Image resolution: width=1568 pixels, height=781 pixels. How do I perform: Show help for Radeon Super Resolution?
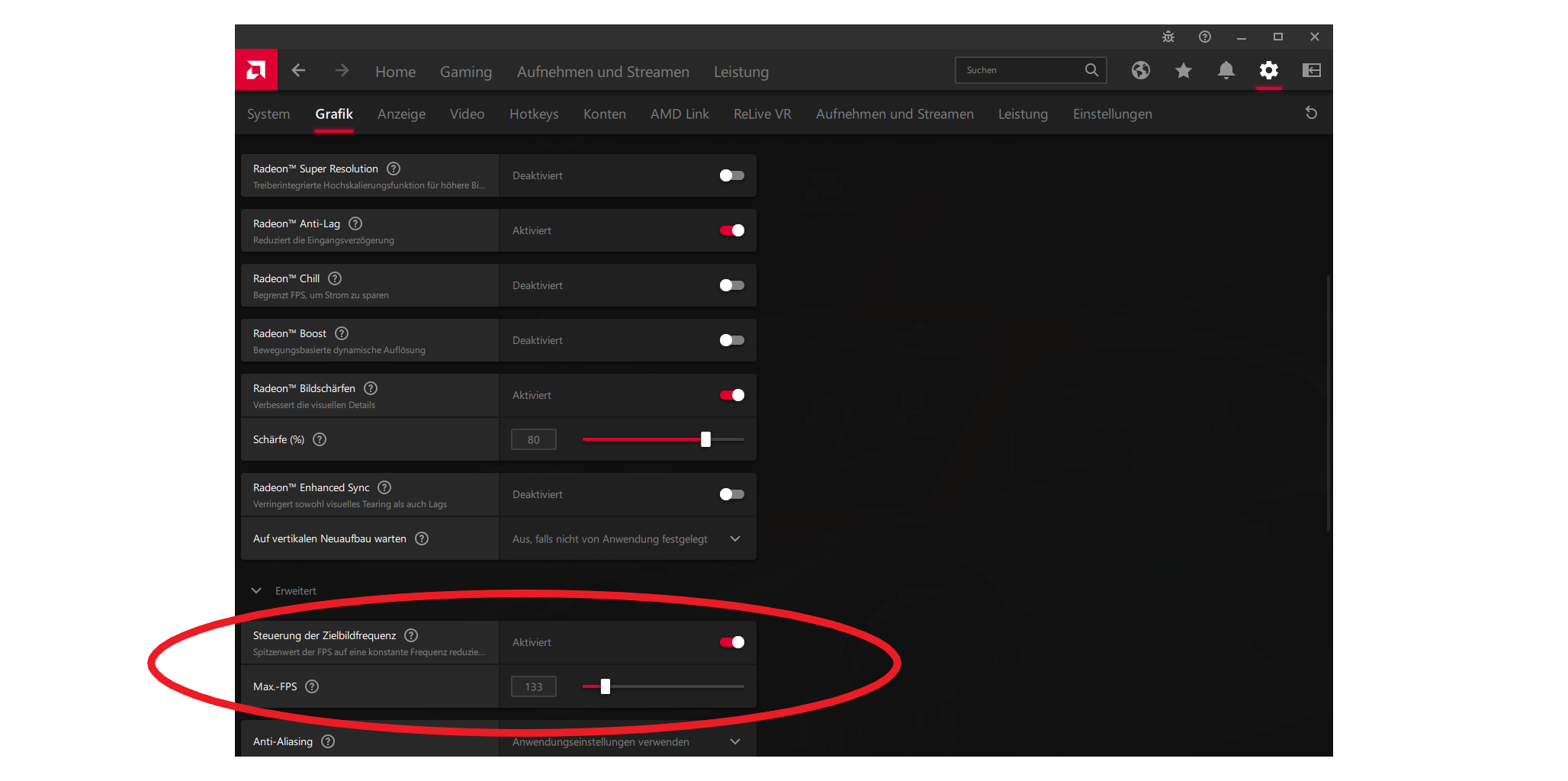coord(394,169)
